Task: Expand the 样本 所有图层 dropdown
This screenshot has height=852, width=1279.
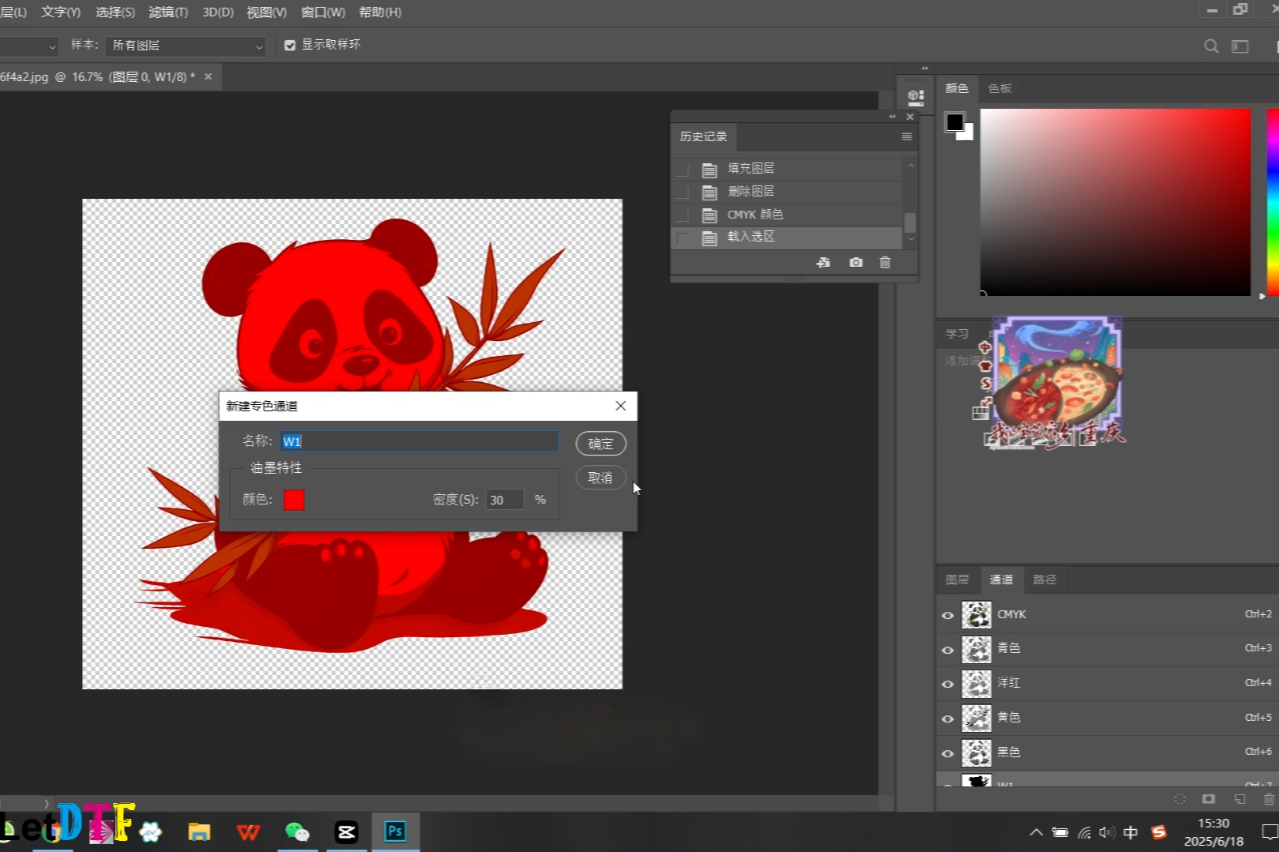Action: pyautogui.click(x=186, y=46)
